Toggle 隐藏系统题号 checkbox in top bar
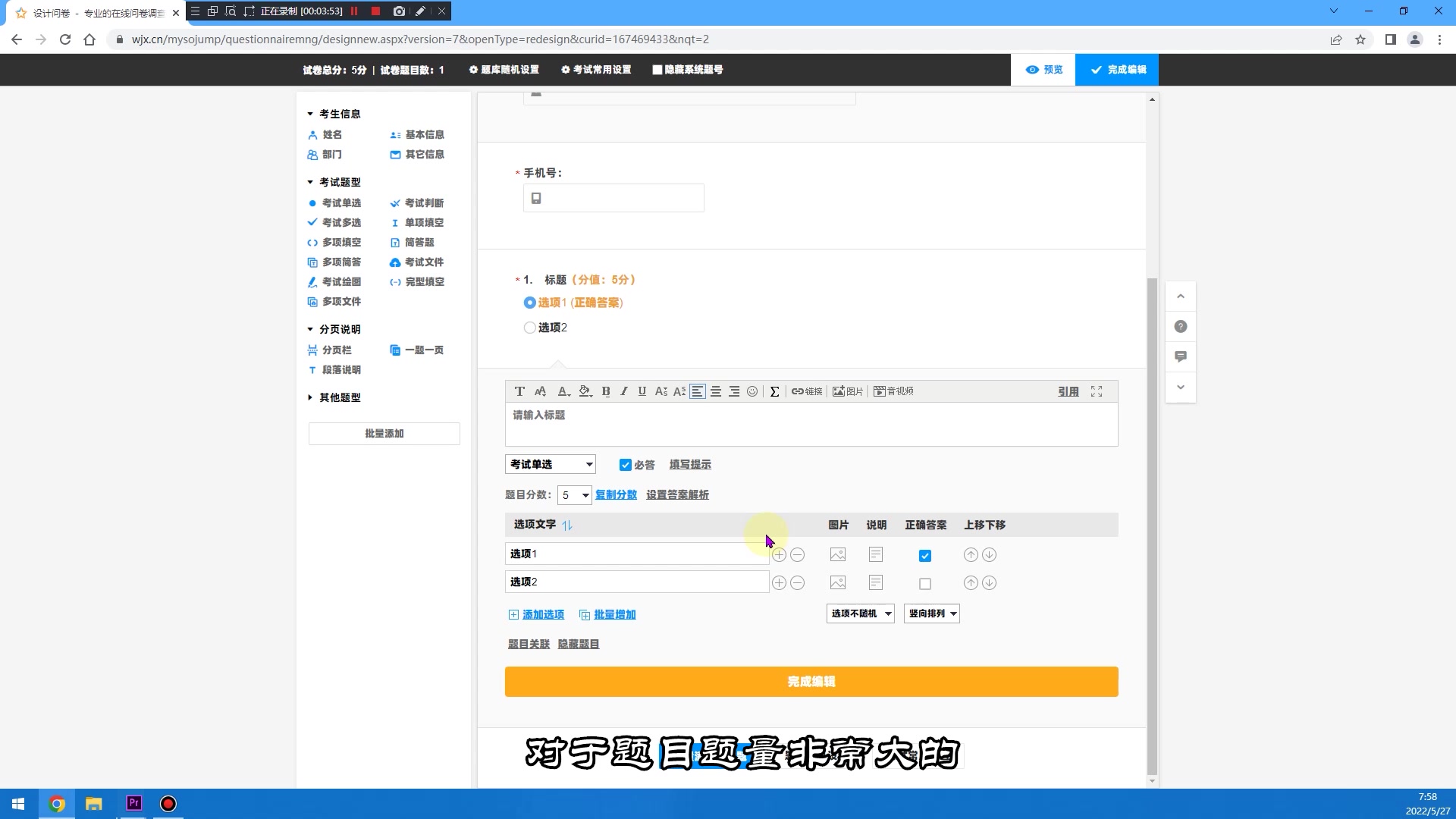The image size is (1456, 819). (x=657, y=70)
